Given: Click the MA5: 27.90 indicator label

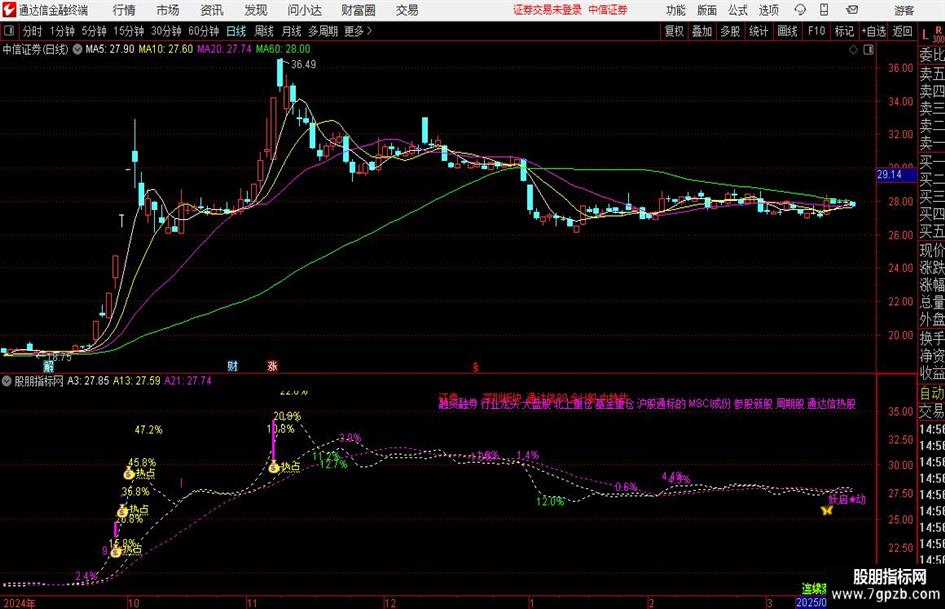Looking at the screenshot, I should point(110,49).
